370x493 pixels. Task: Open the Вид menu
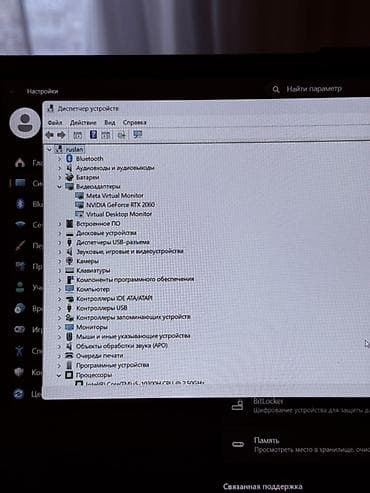click(110, 123)
